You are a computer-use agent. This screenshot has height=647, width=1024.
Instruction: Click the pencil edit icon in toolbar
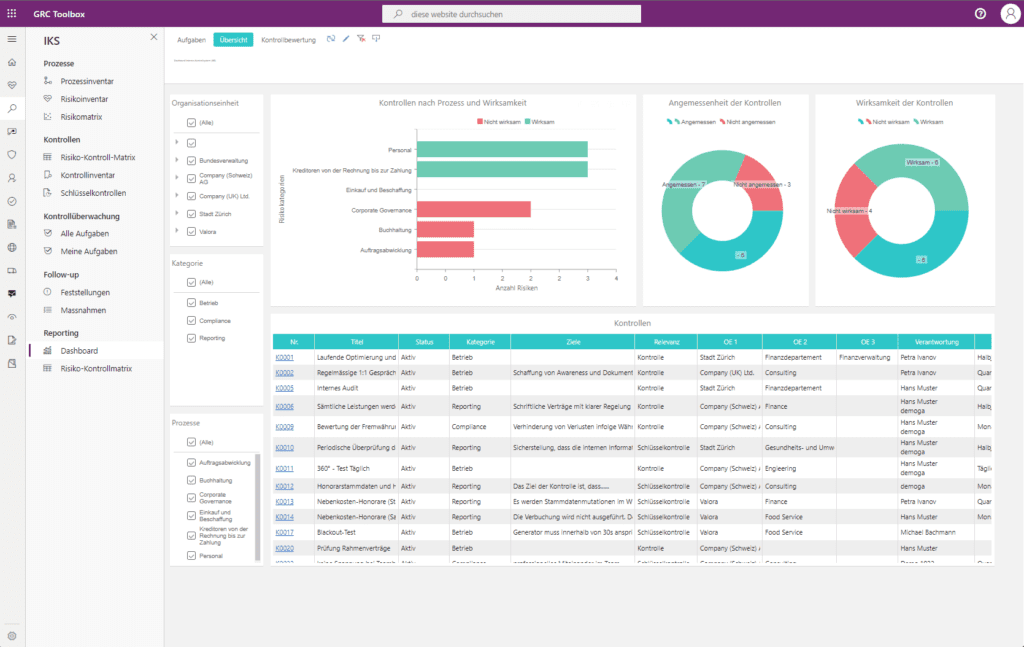(346, 39)
